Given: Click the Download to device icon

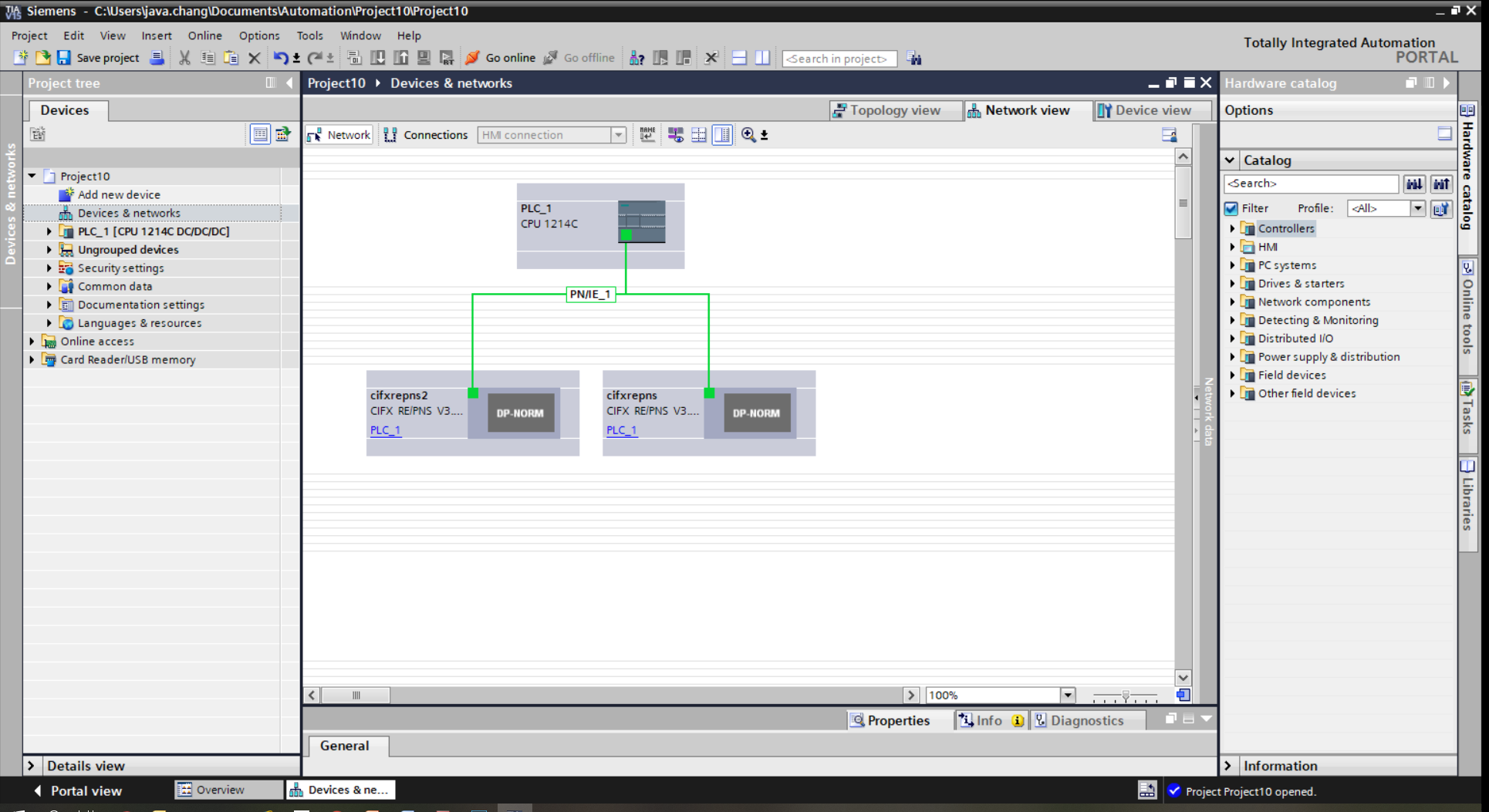Looking at the screenshot, I should pyautogui.click(x=378, y=58).
